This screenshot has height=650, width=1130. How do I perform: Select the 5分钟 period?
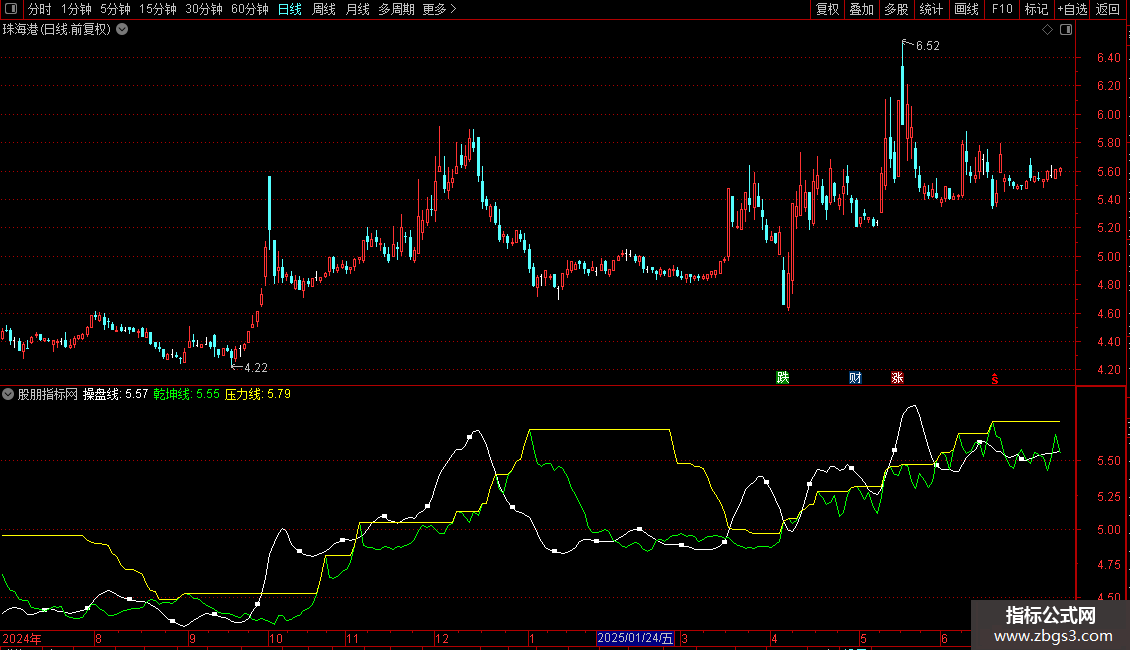click(115, 9)
